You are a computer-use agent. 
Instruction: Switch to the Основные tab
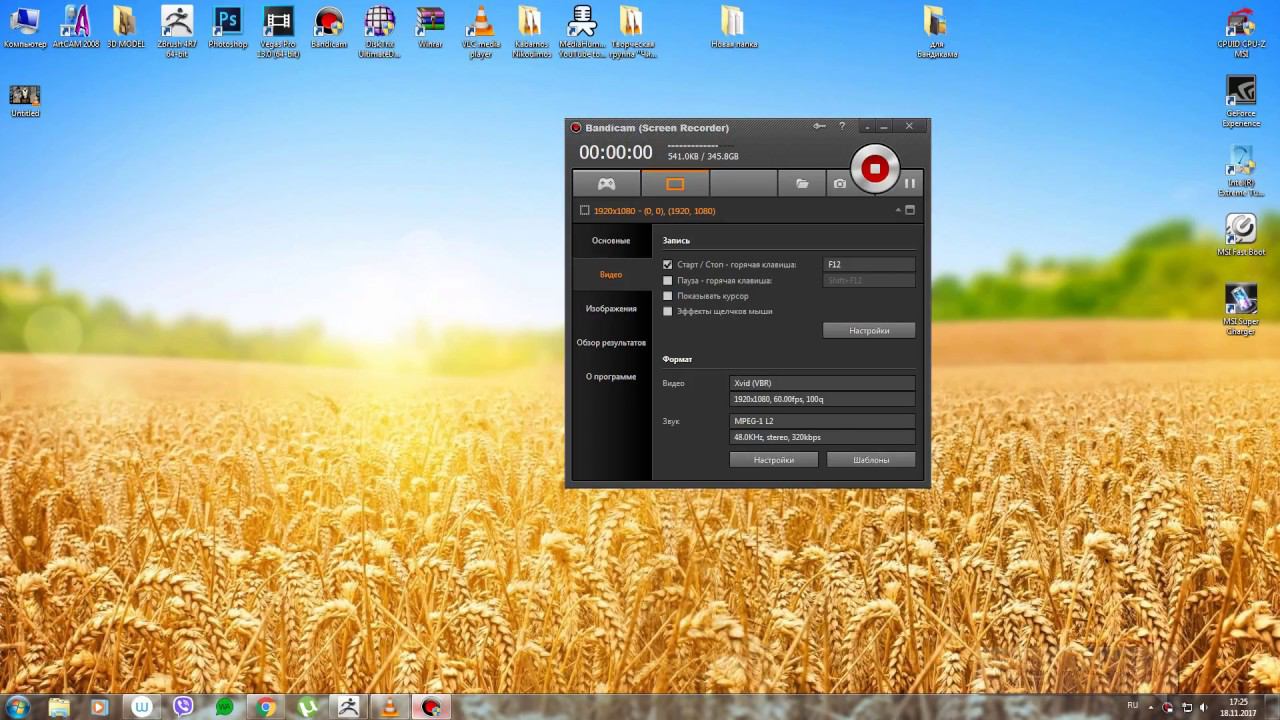[x=610, y=241]
